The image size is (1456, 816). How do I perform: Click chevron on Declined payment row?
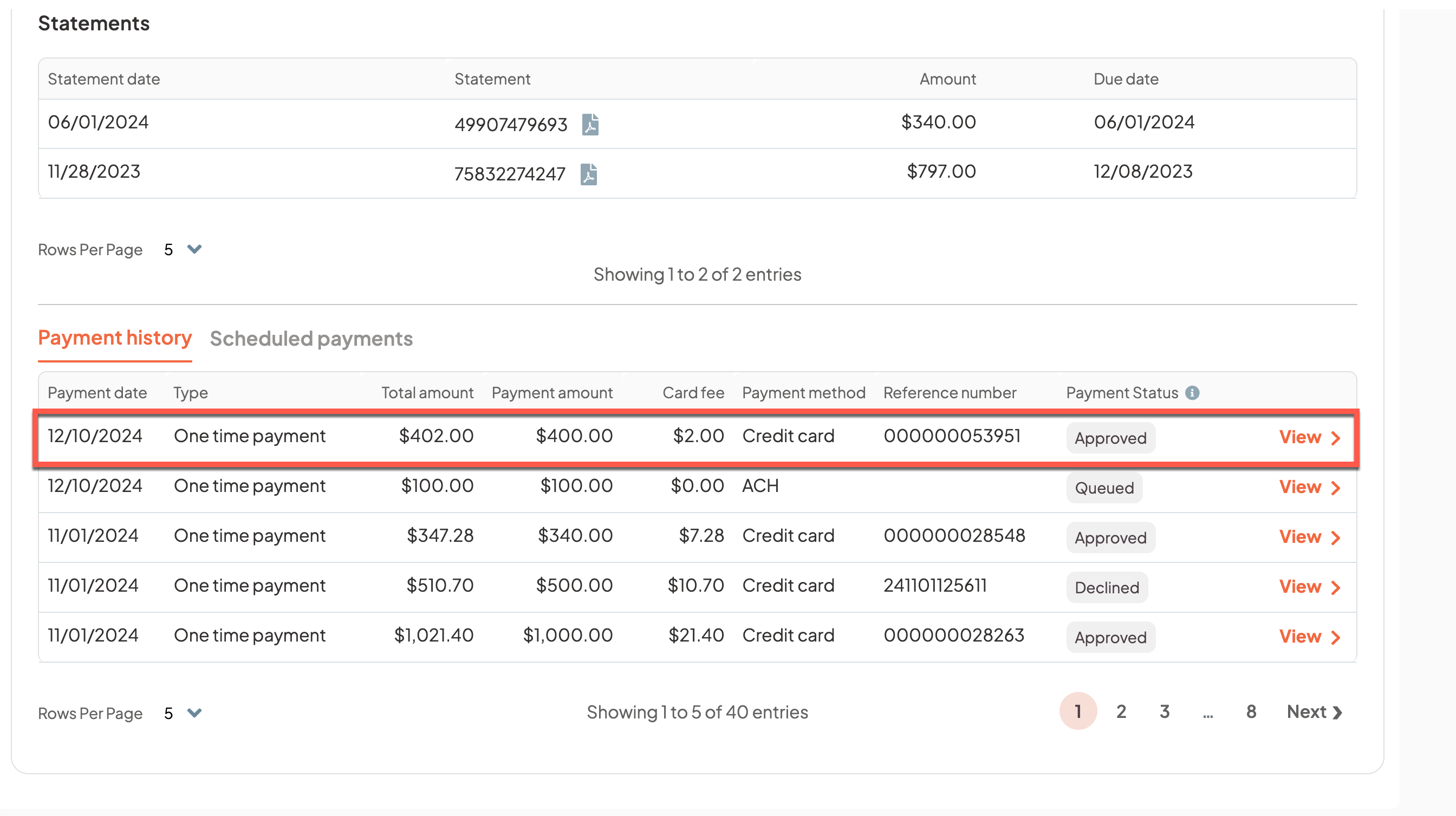1336,587
